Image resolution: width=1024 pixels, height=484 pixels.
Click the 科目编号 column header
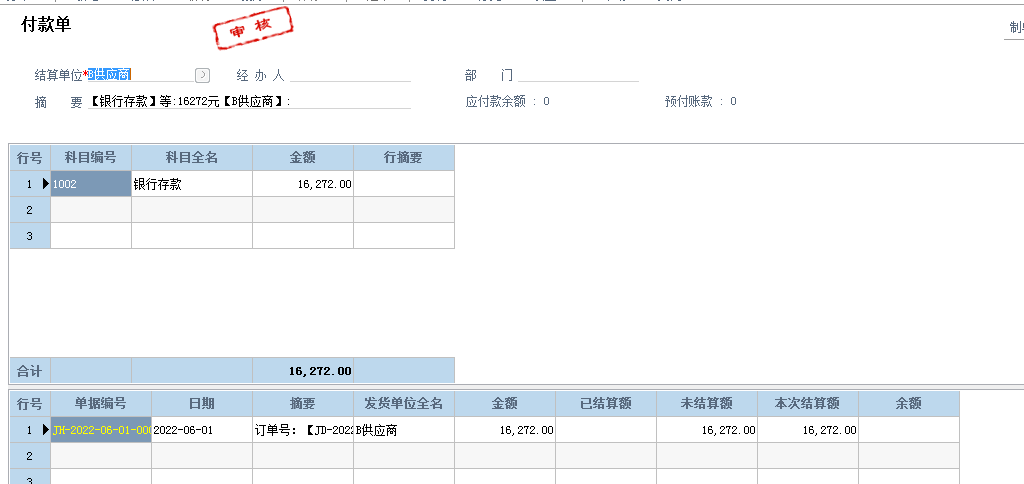point(91,158)
